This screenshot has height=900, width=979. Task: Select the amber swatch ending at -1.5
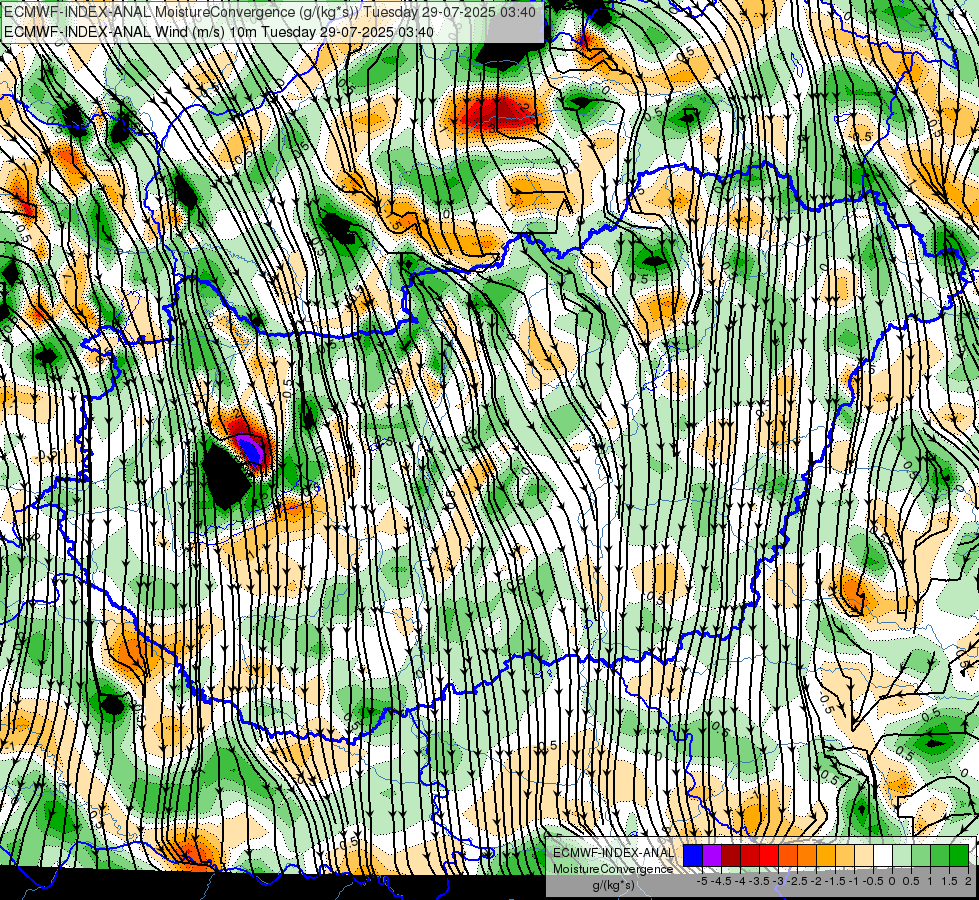(x=826, y=855)
